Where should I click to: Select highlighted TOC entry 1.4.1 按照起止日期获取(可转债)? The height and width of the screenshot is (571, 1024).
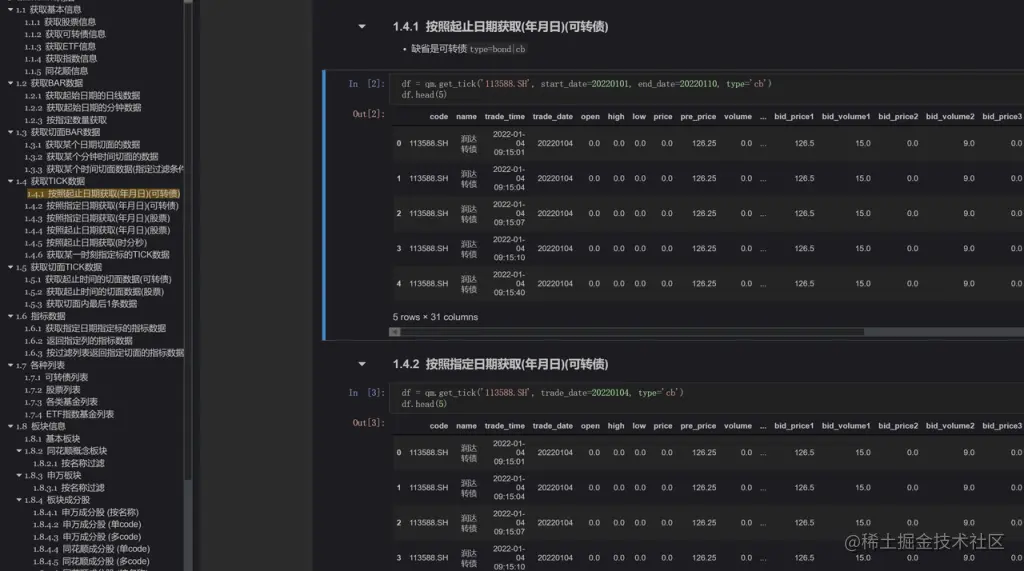pos(103,193)
